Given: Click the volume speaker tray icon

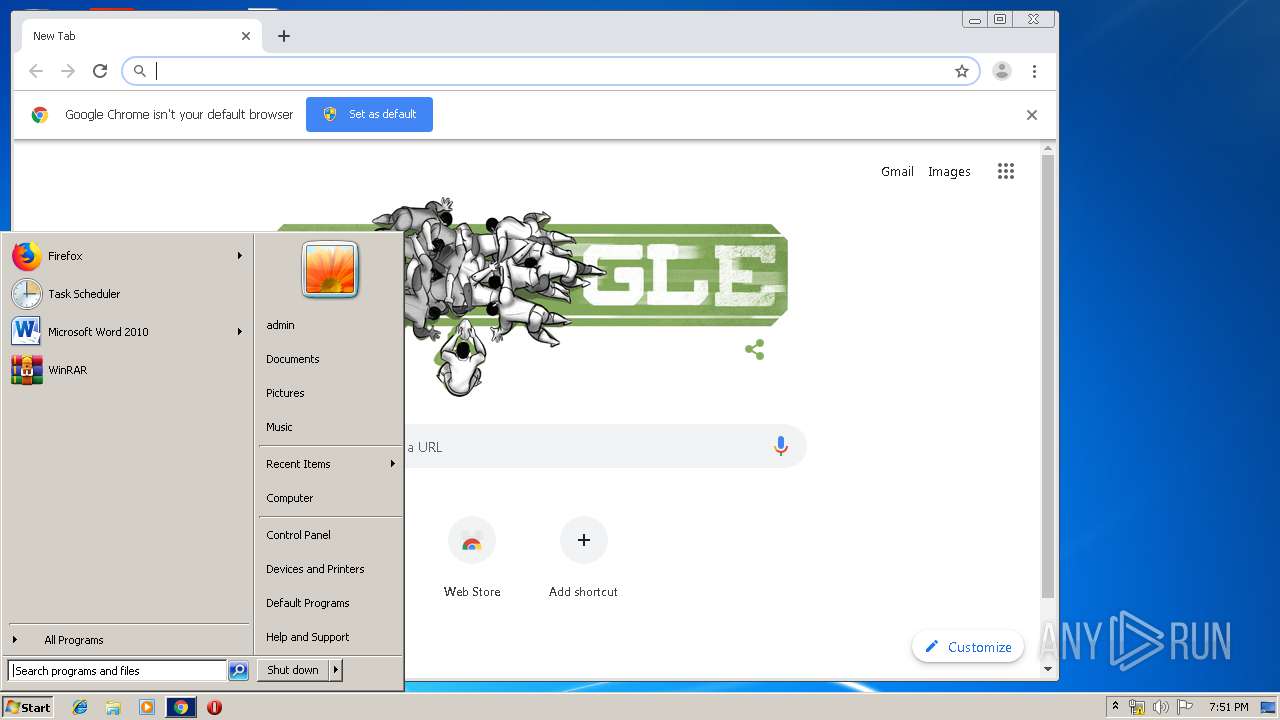Looking at the screenshot, I should point(1160,707).
